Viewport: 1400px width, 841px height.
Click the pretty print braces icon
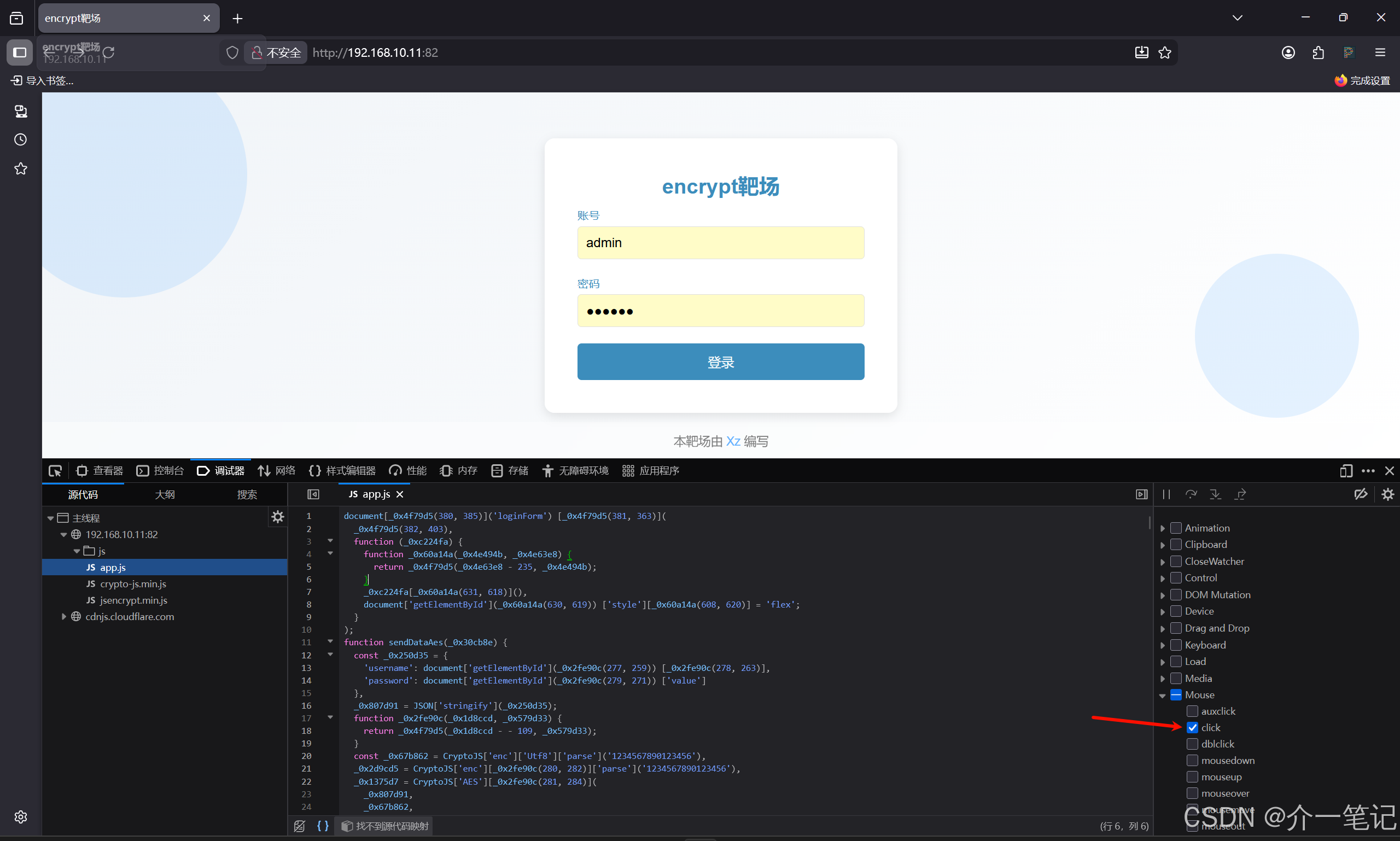[323, 826]
